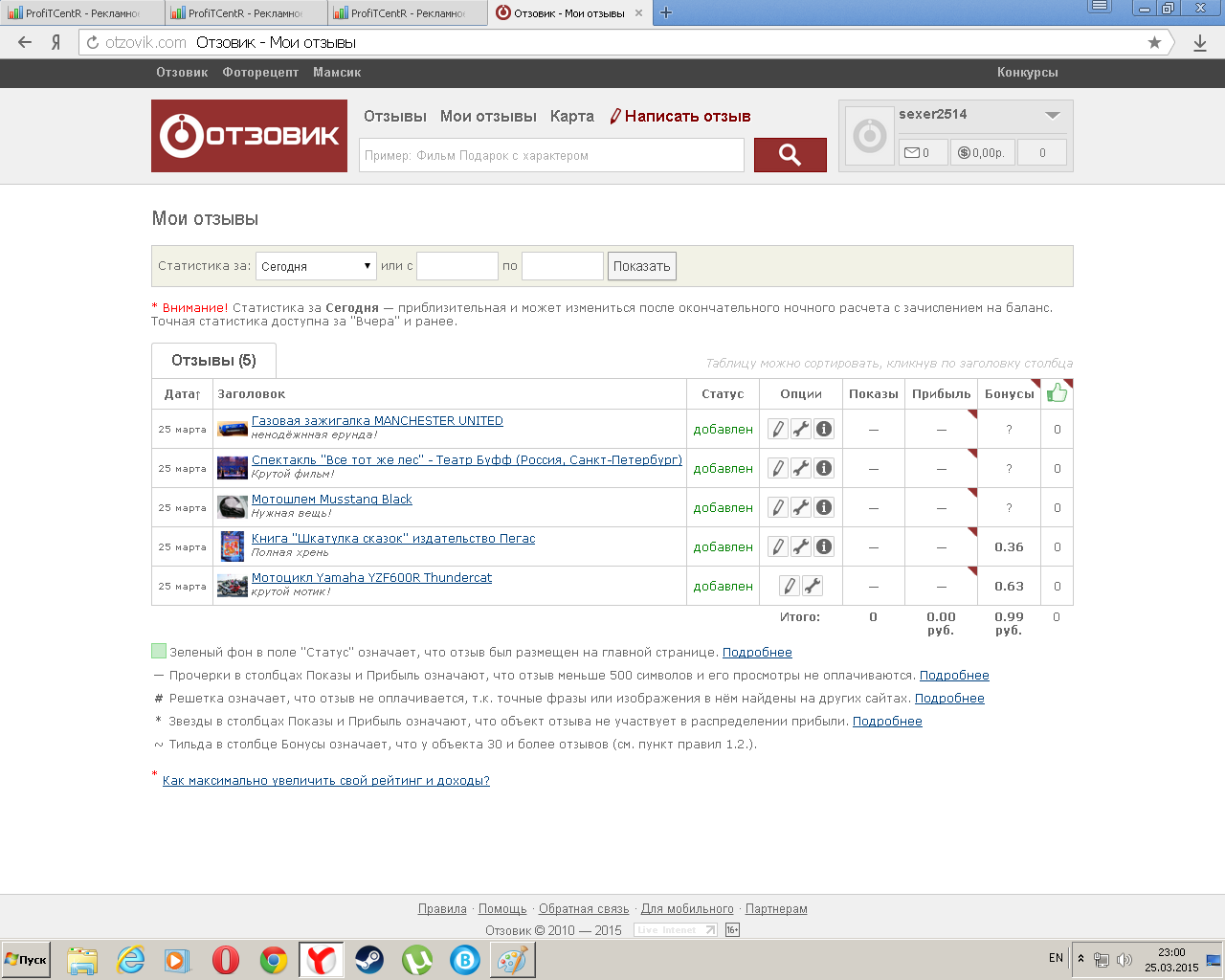Open browser downloads arrow icon
The image size is (1225, 980).
(x=1200, y=42)
